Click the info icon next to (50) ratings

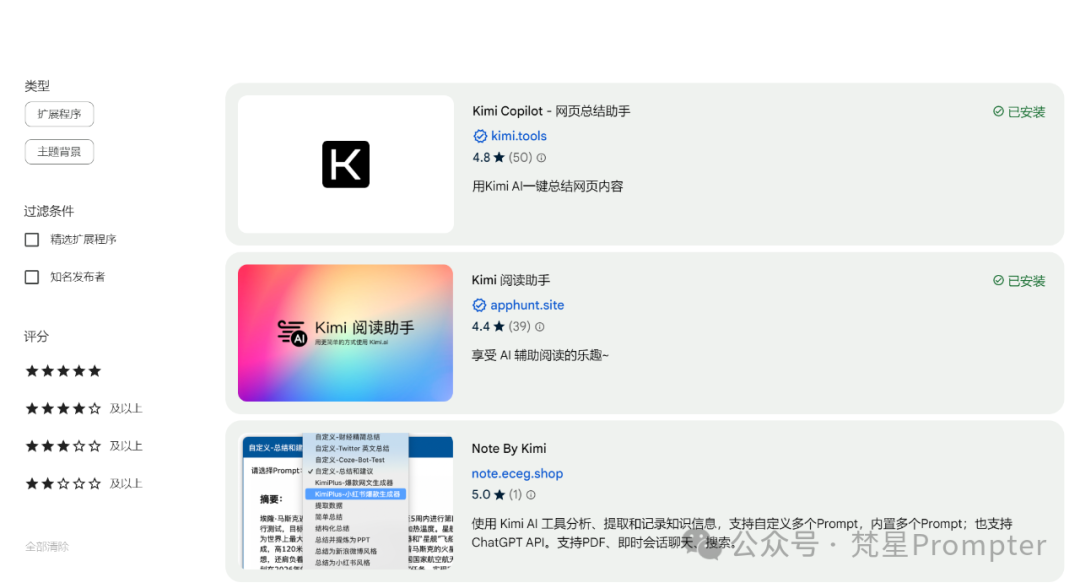click(x=541, y=158)
